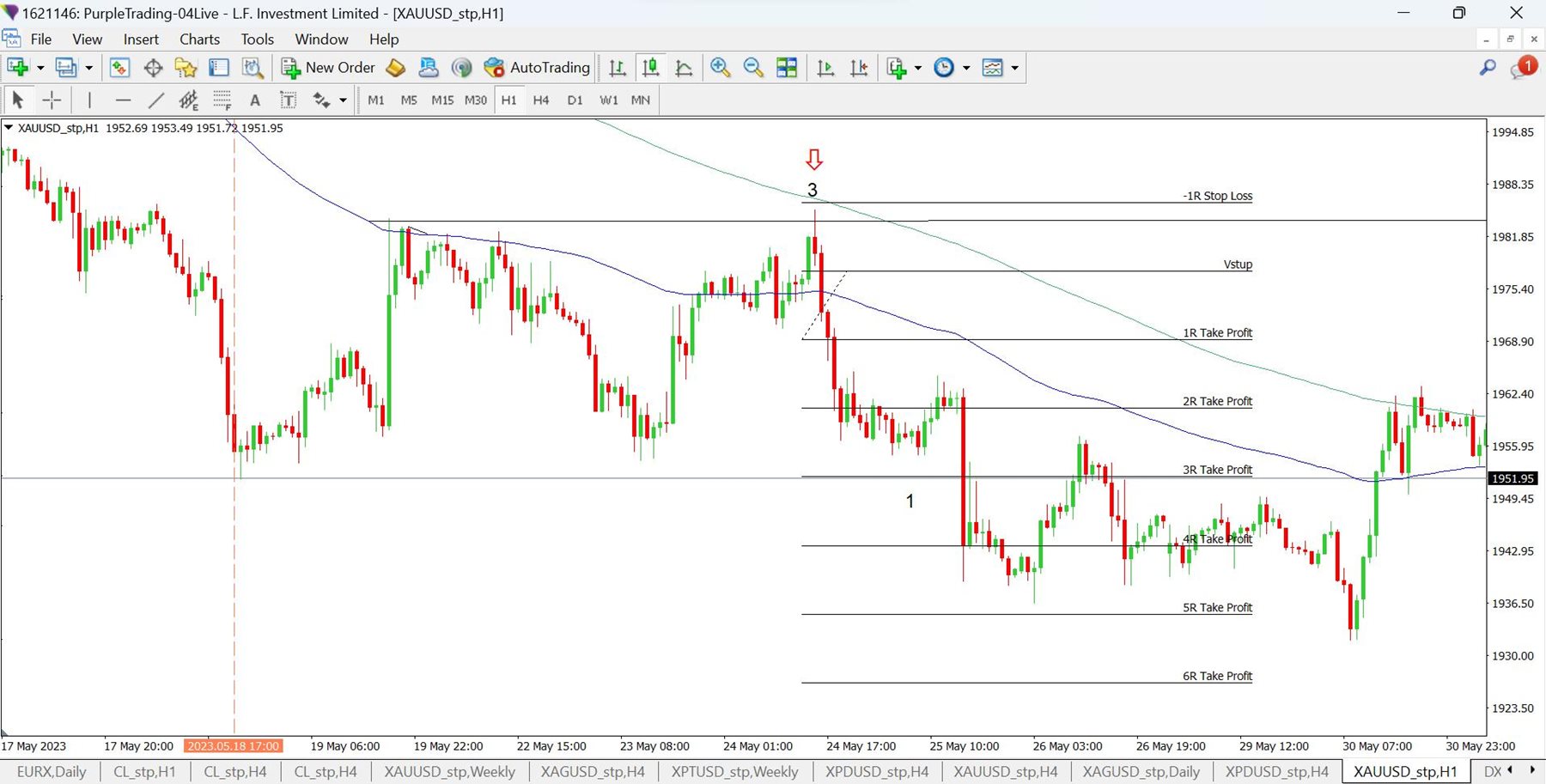Toggle Auto Scroll chart icon
The image size is (1546, 784).
click(x=825, y=68)
